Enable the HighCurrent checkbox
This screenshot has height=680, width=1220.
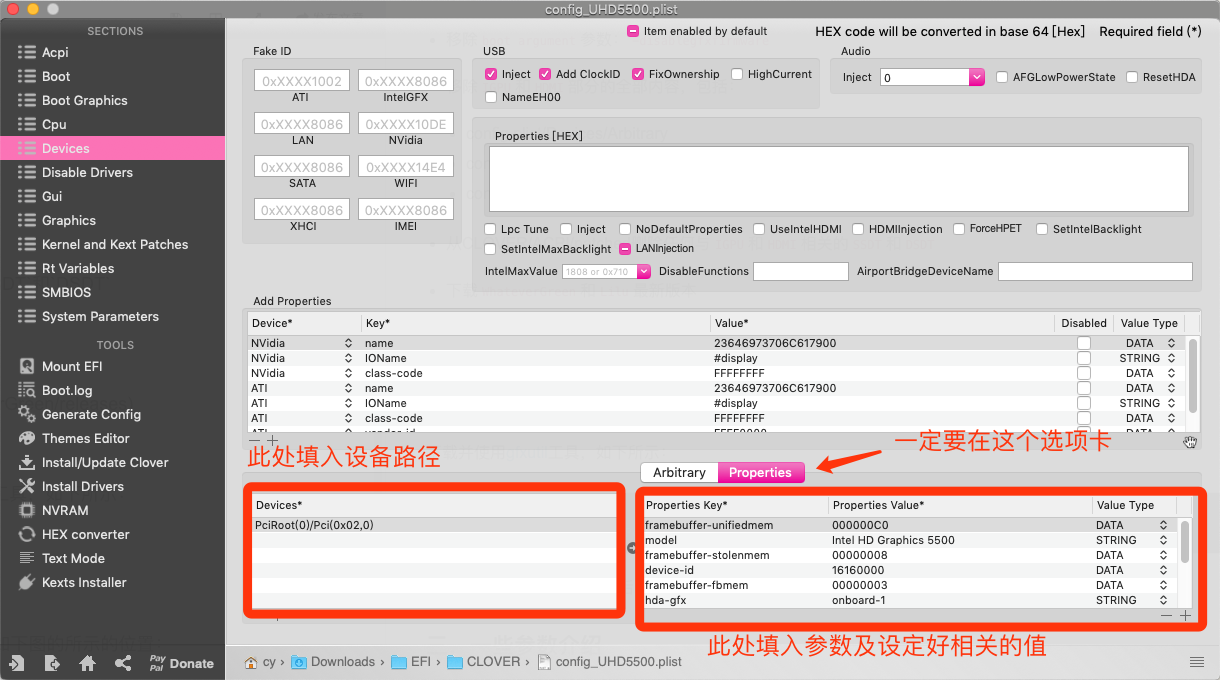coord(737,74)
